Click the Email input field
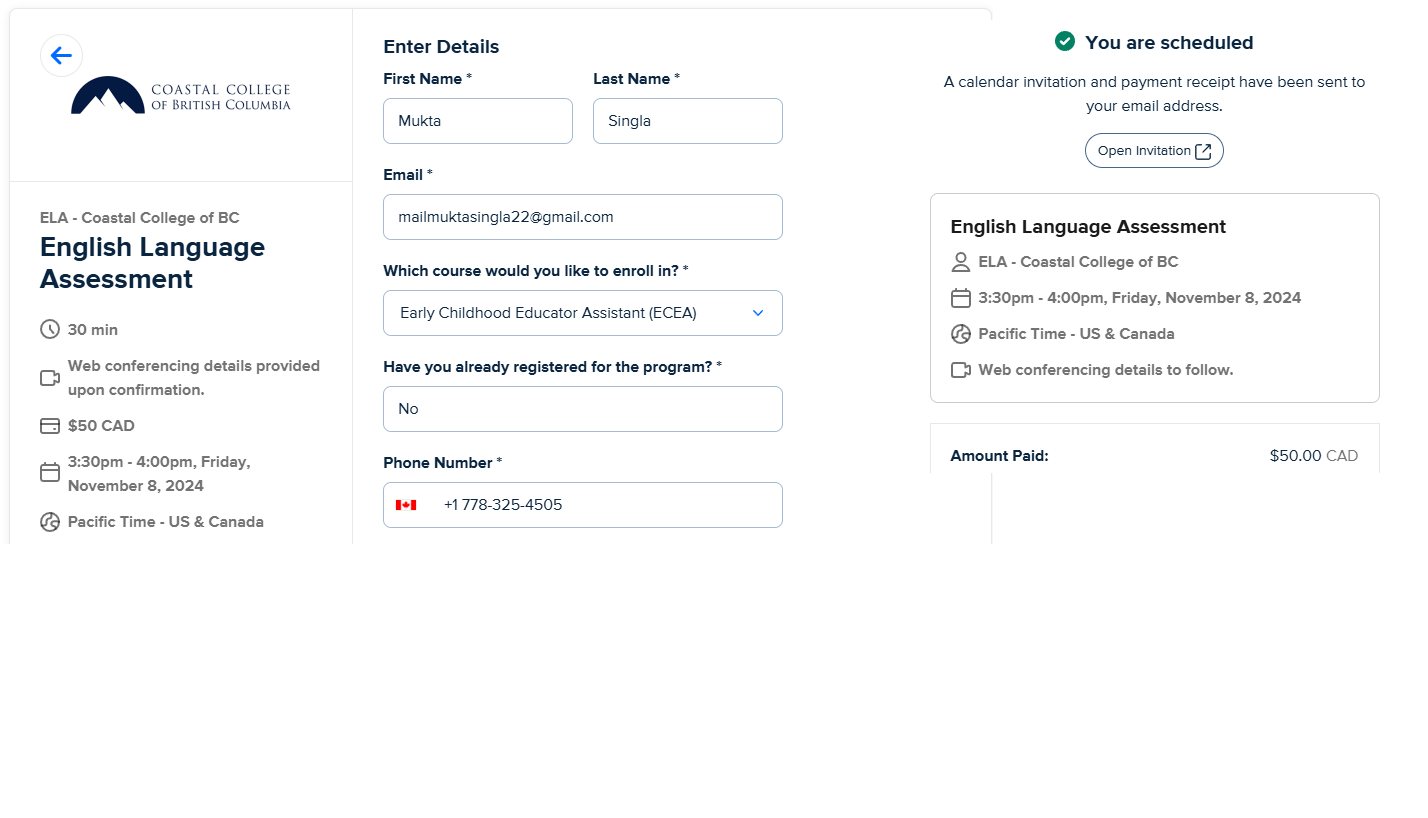 [583, 217]
